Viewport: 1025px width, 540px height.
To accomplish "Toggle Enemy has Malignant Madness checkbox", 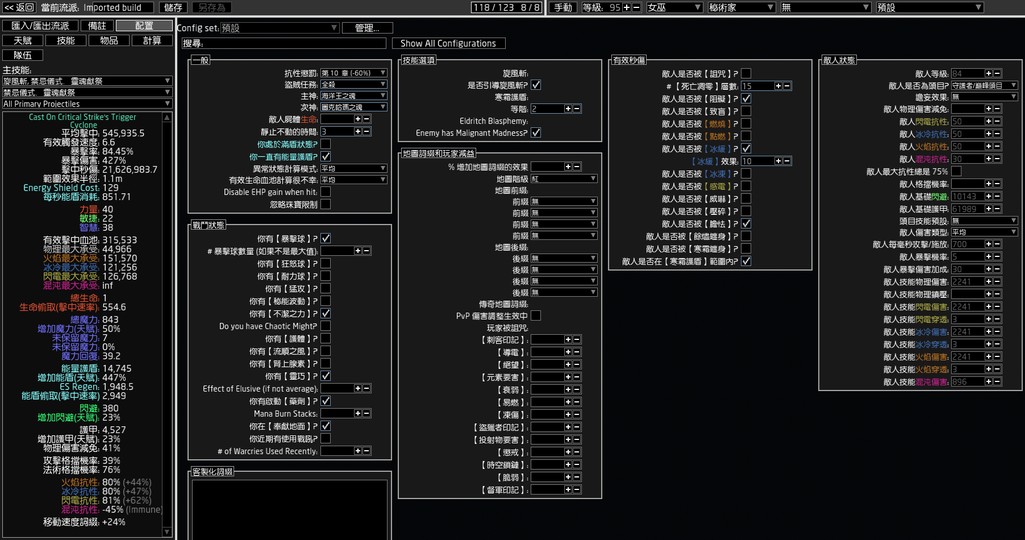I will click(536, 132).
